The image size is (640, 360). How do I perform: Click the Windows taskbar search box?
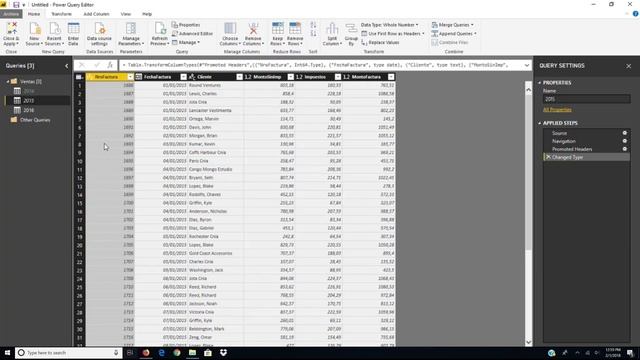68,353
